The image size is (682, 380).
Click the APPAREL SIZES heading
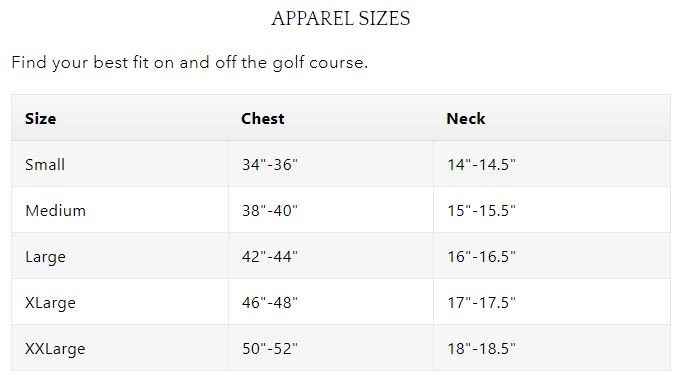tap(341, 19)
